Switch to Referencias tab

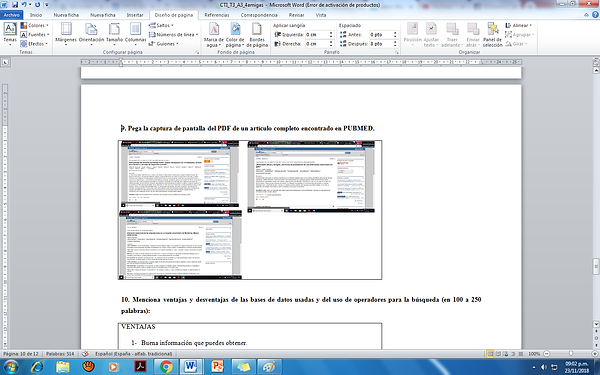click(x=217, y=15)
